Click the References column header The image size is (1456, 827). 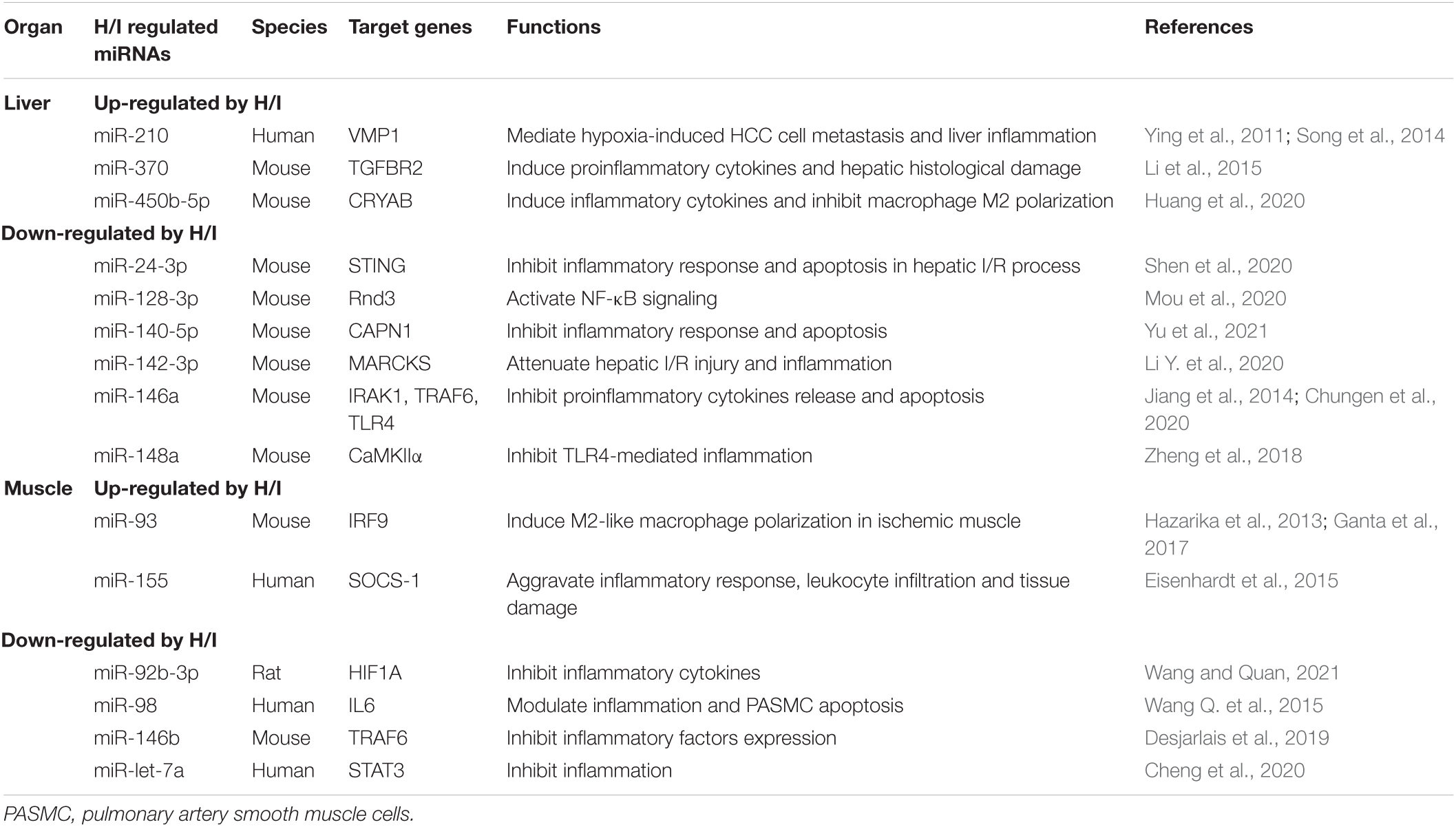[1199, 27]
